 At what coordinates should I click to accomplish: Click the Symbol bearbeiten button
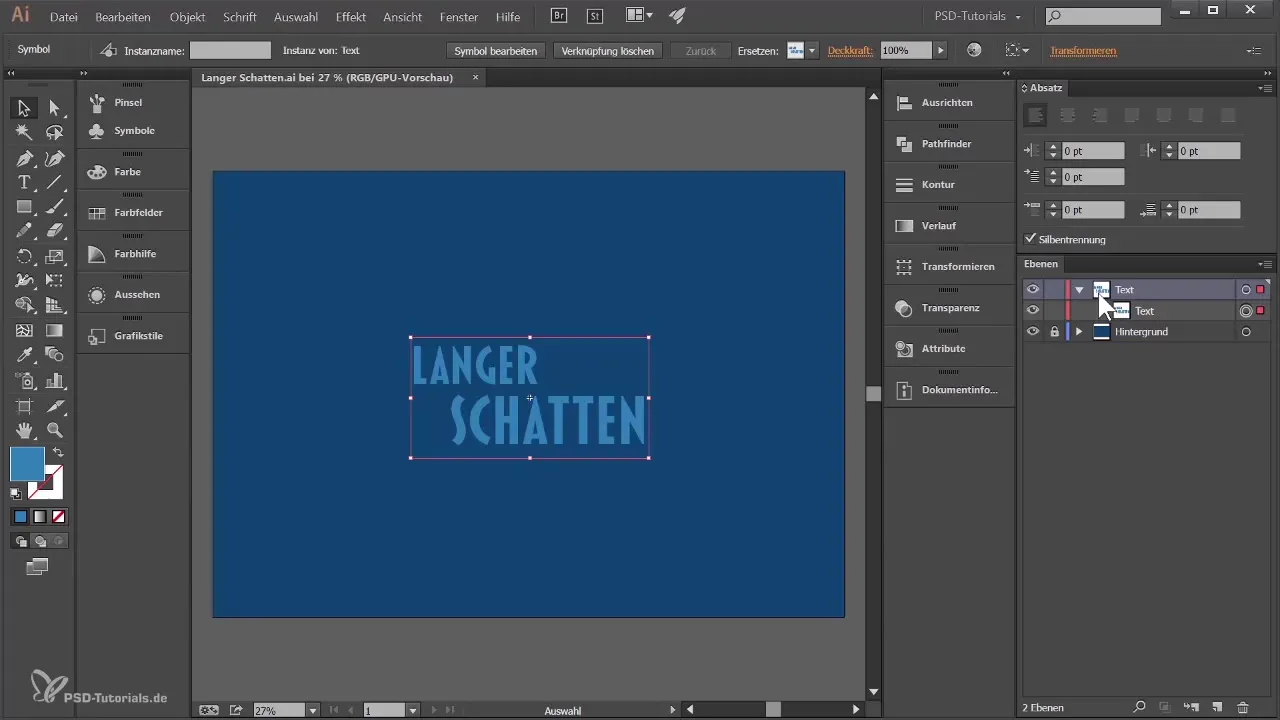(x=496, y=51)
